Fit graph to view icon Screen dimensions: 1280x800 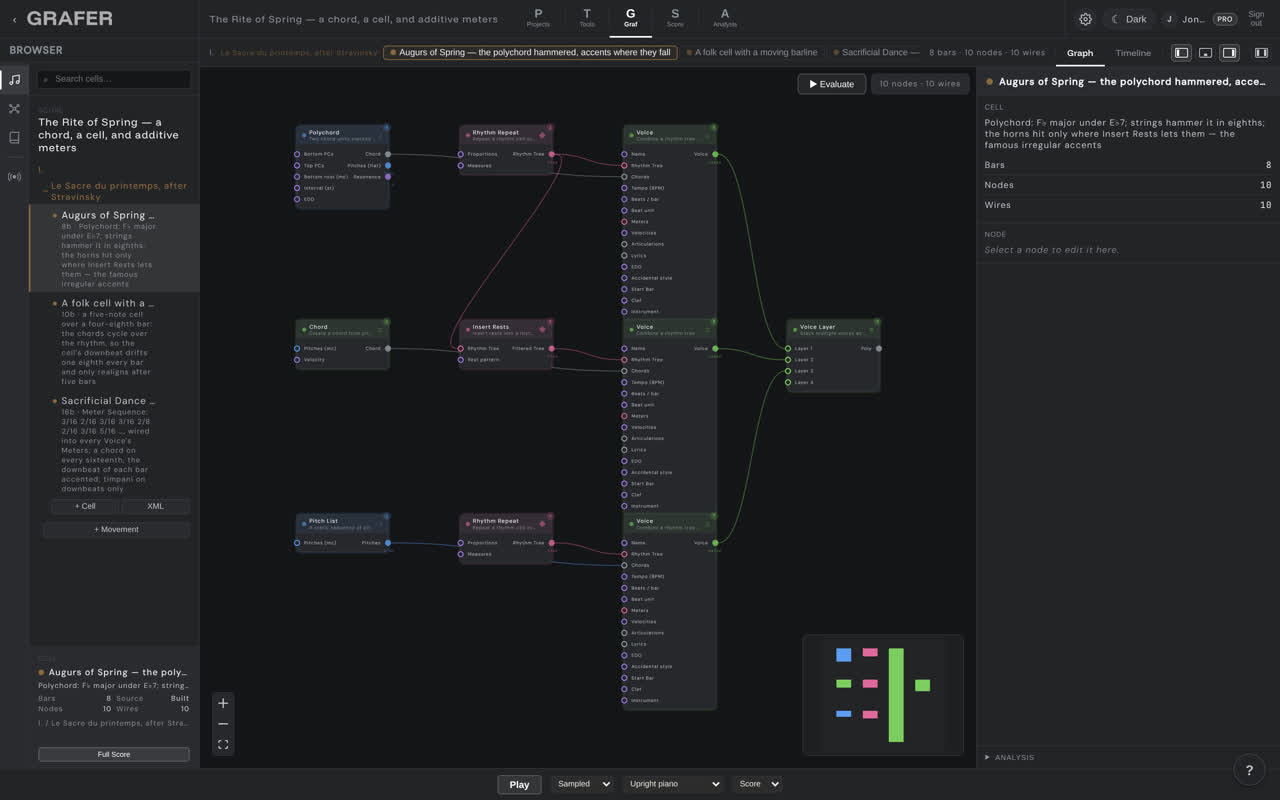point(223,745)
